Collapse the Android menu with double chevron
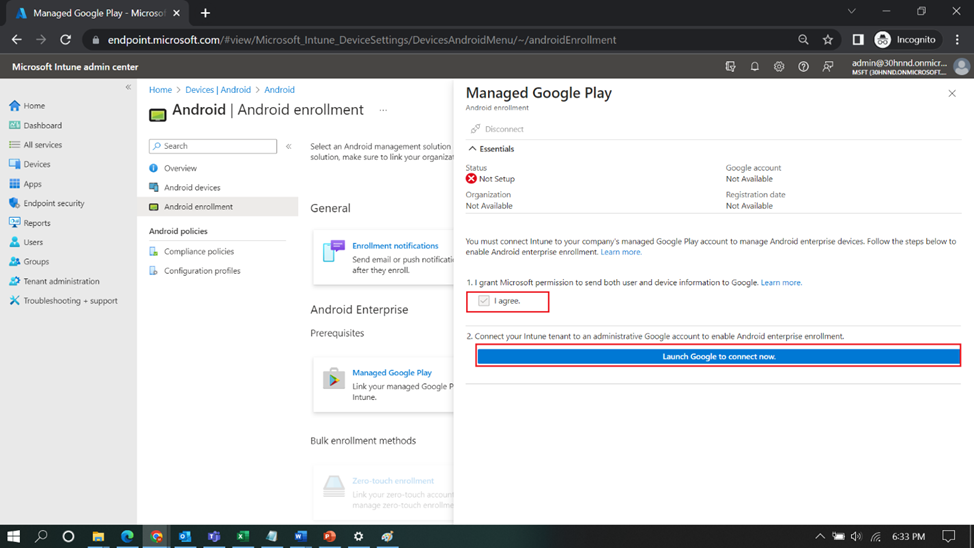974x548 pixels. [x=288, y=146]
